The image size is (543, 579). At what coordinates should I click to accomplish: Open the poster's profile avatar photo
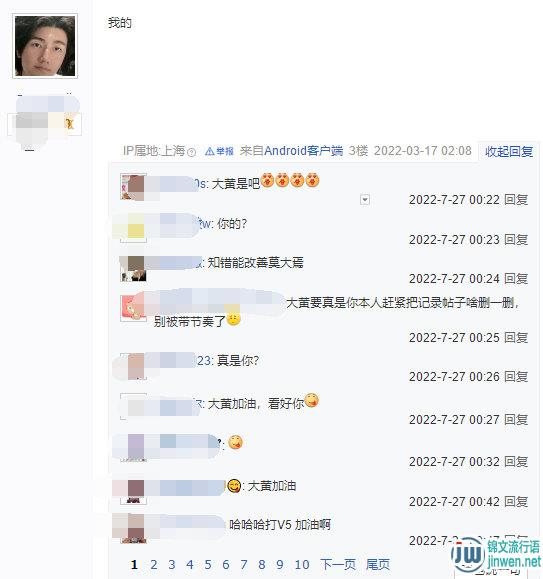[x=45, y=46]
